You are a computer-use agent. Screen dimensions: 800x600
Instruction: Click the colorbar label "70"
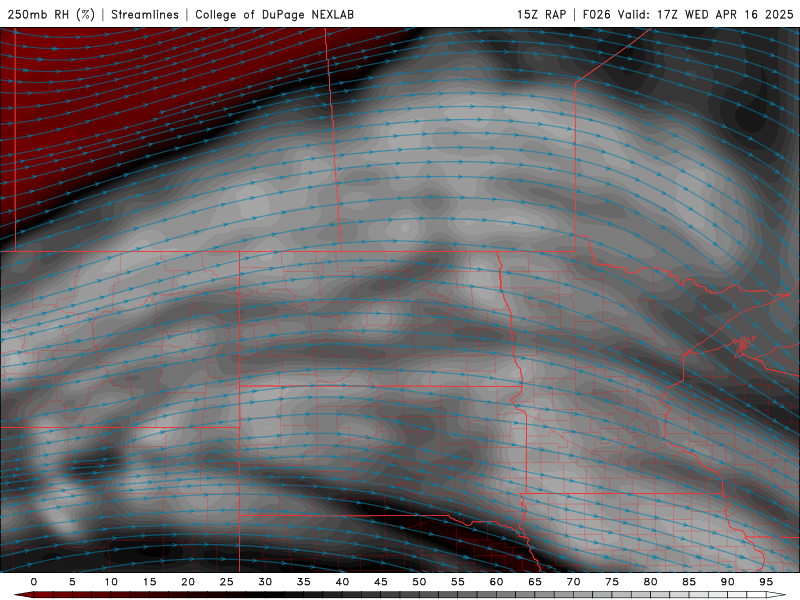pyautogui.click(x=573, y=582)
